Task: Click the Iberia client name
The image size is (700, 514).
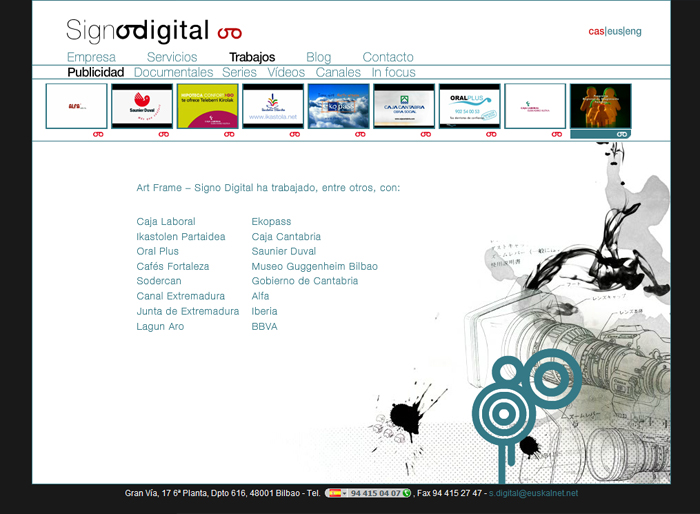Action: point(264,311)
